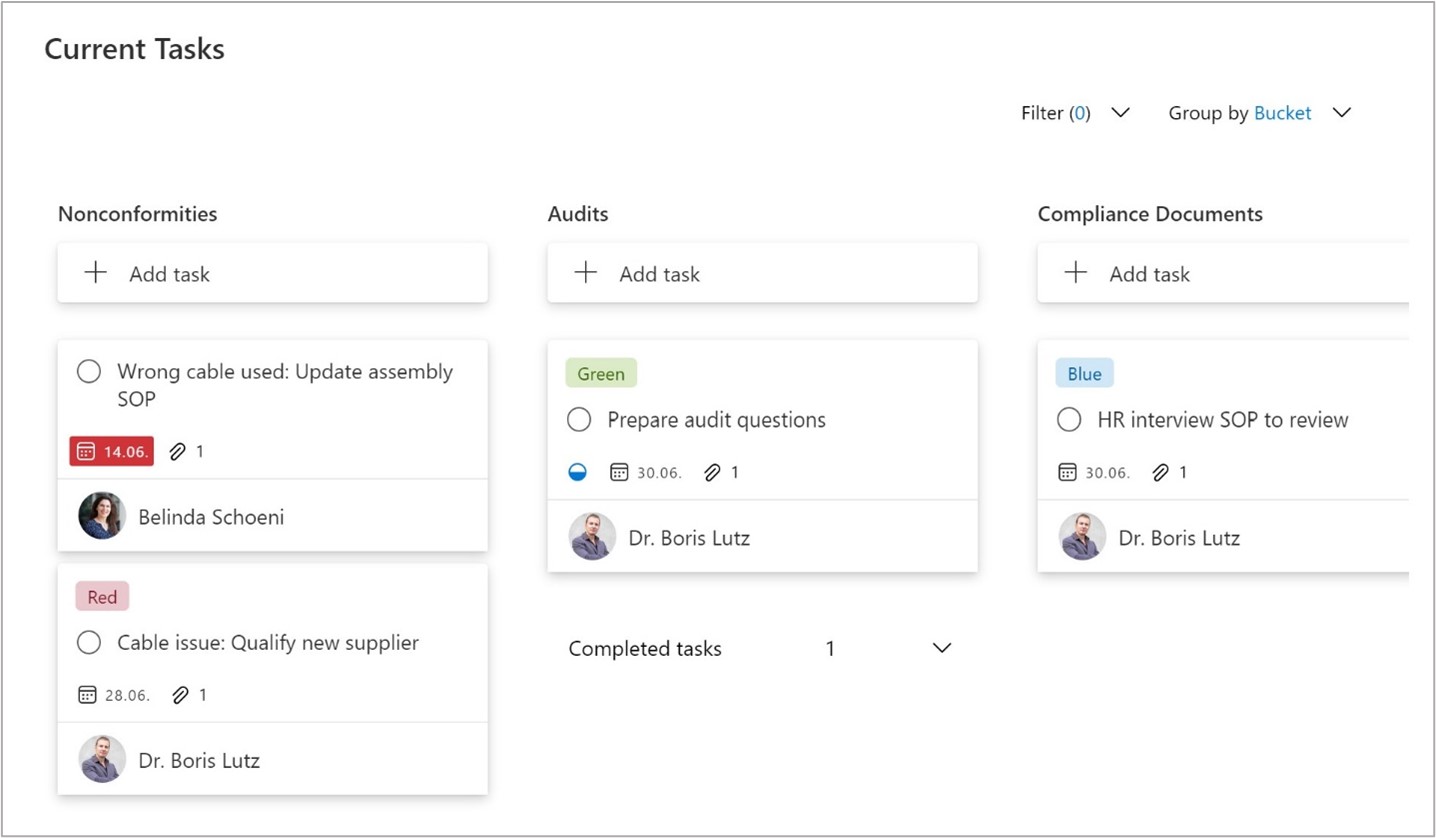Click Dr. Boris Lutz avatar on Cable issue card
1436x838 pixels.
point(102,759)
